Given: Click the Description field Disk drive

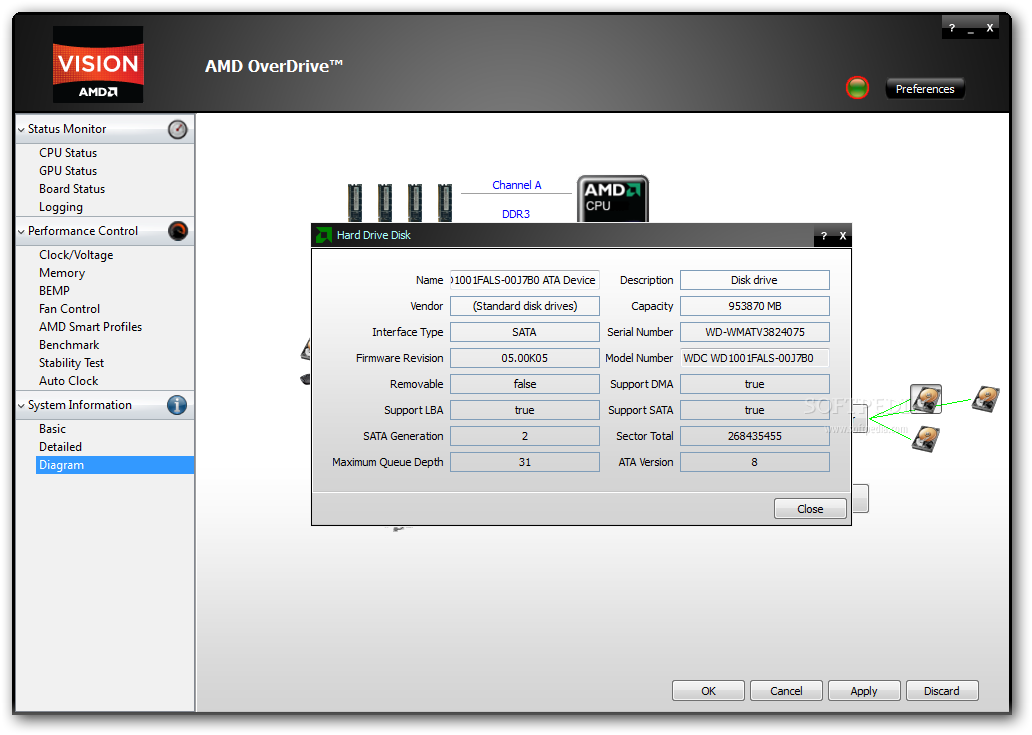Looking at the screenshot, I should [x=754, y=280].
